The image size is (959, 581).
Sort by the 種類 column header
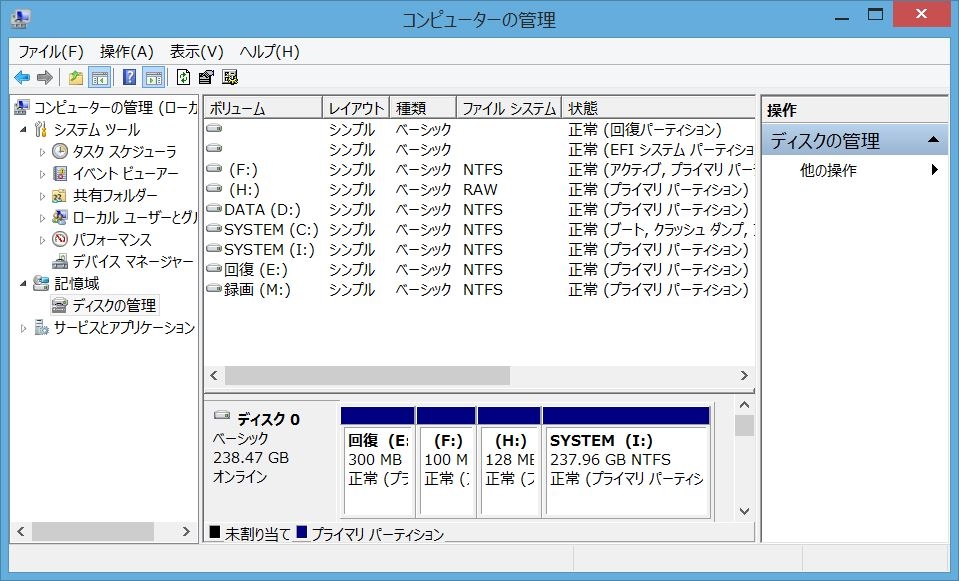pos(423,108)
